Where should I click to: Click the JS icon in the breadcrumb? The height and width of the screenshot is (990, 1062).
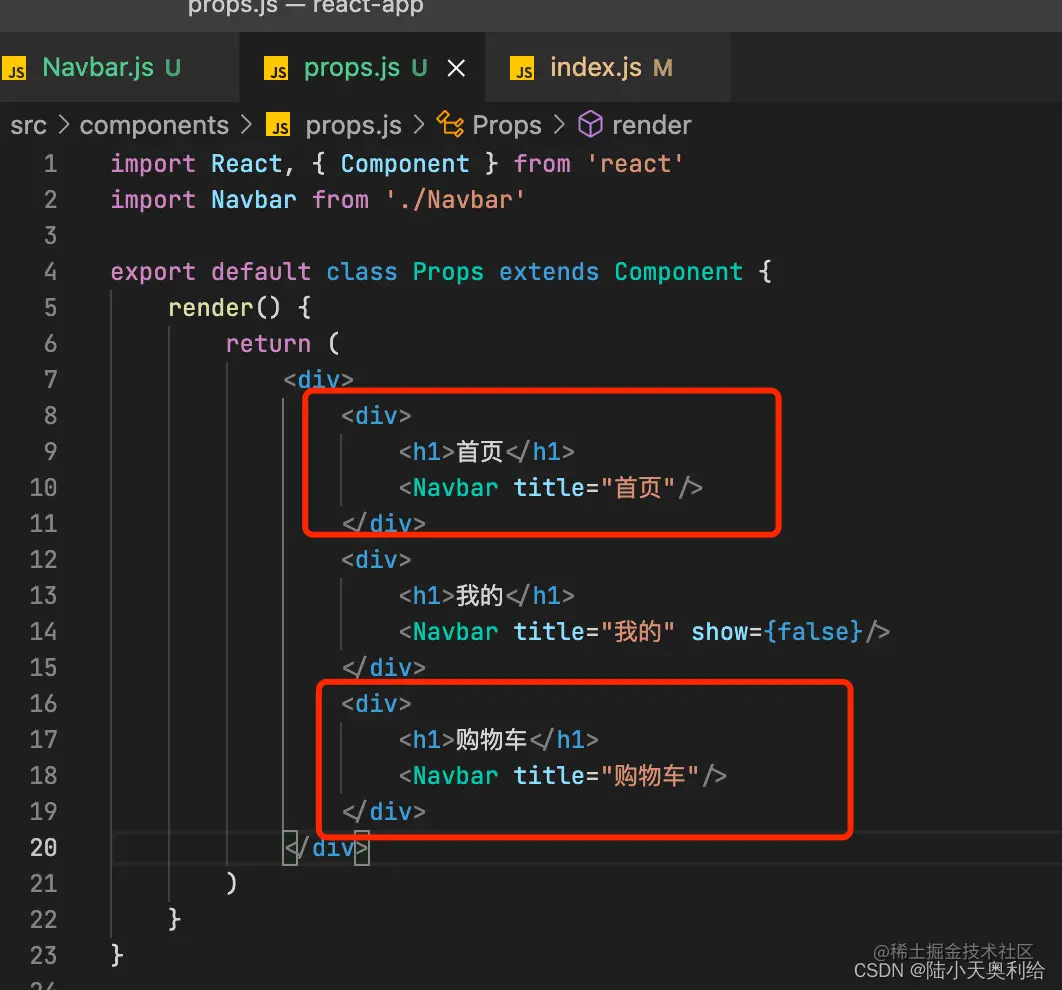[278, 125]
